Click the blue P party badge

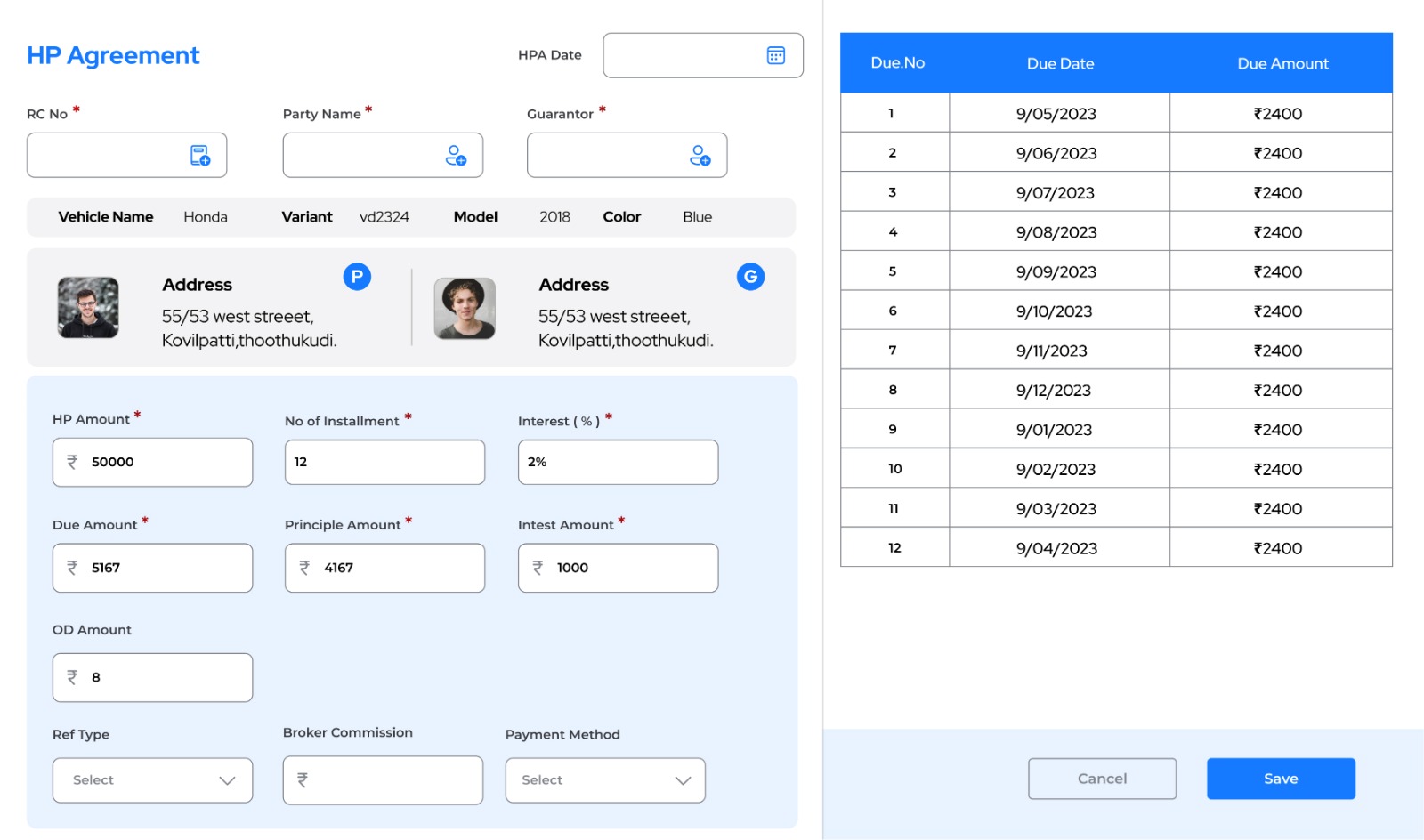click(x=357, y=277)
